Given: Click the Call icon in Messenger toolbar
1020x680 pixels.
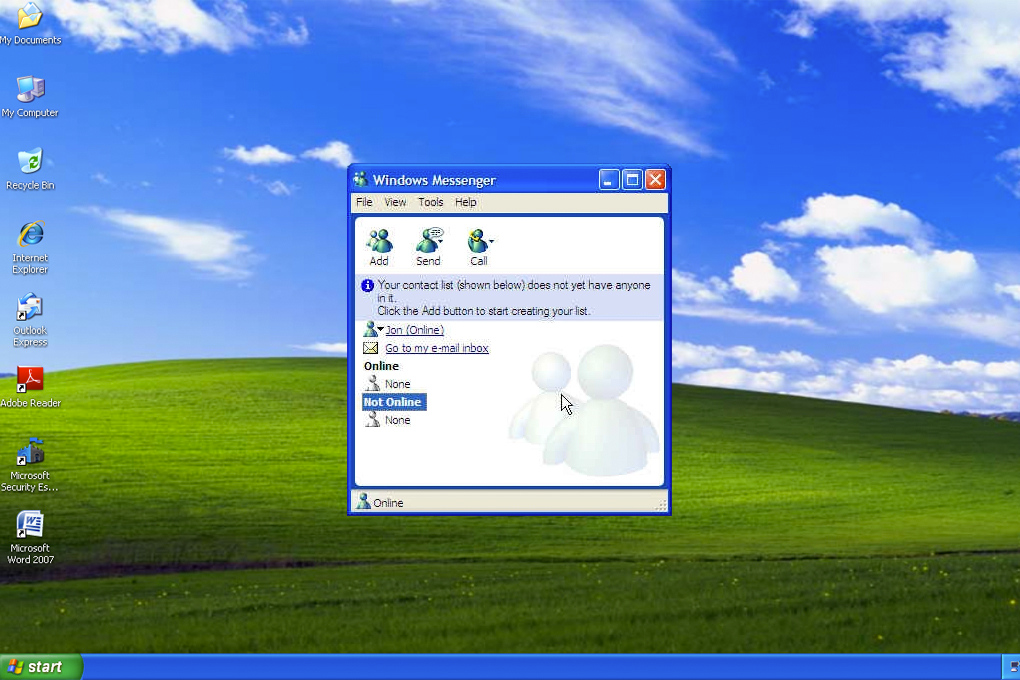Looking at the screenshot, I should [478, 241].
